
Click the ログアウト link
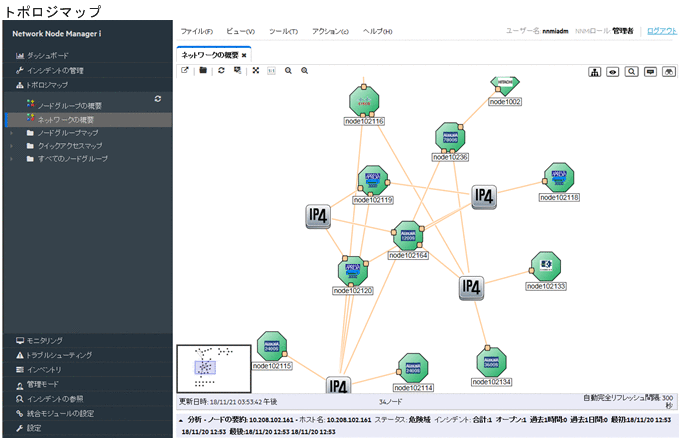pos(661,32)
